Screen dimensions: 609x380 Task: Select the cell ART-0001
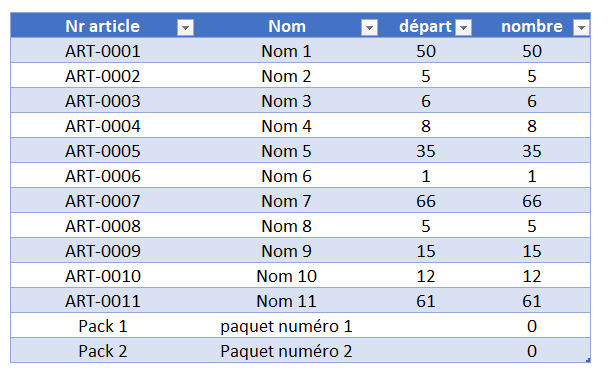103,51
